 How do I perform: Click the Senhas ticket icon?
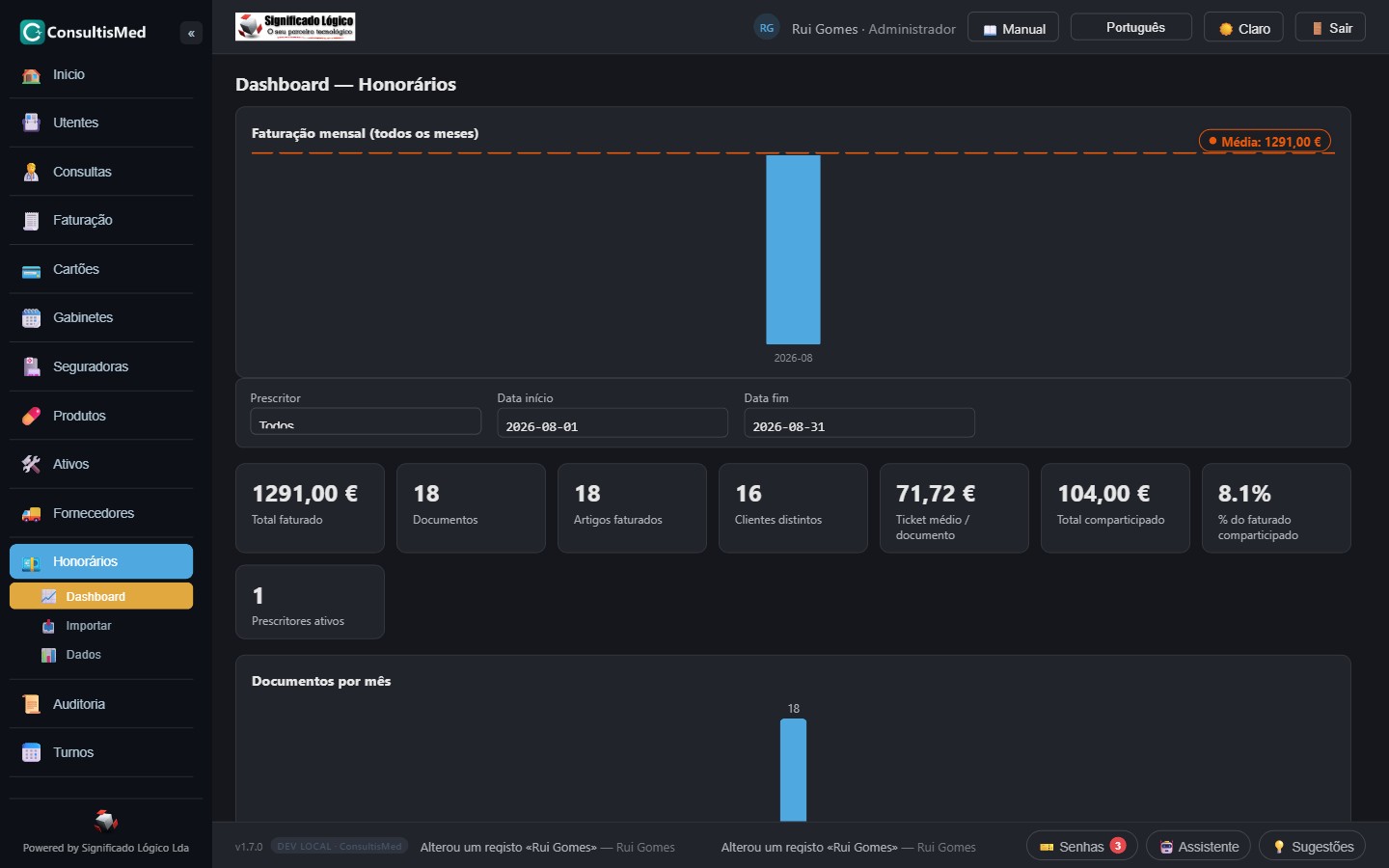point(1047,847)
